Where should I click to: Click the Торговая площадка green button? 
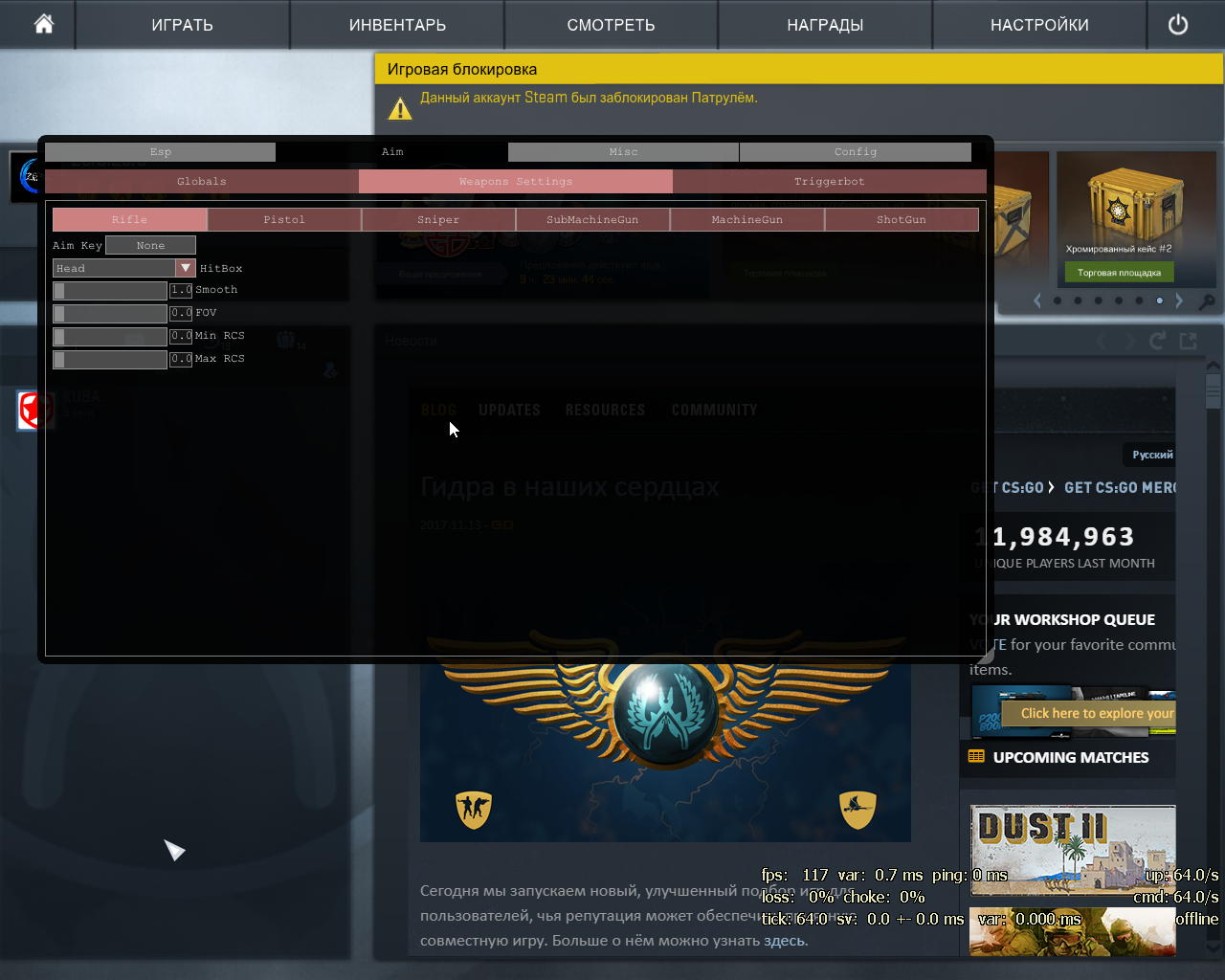tap(1119, 273)
